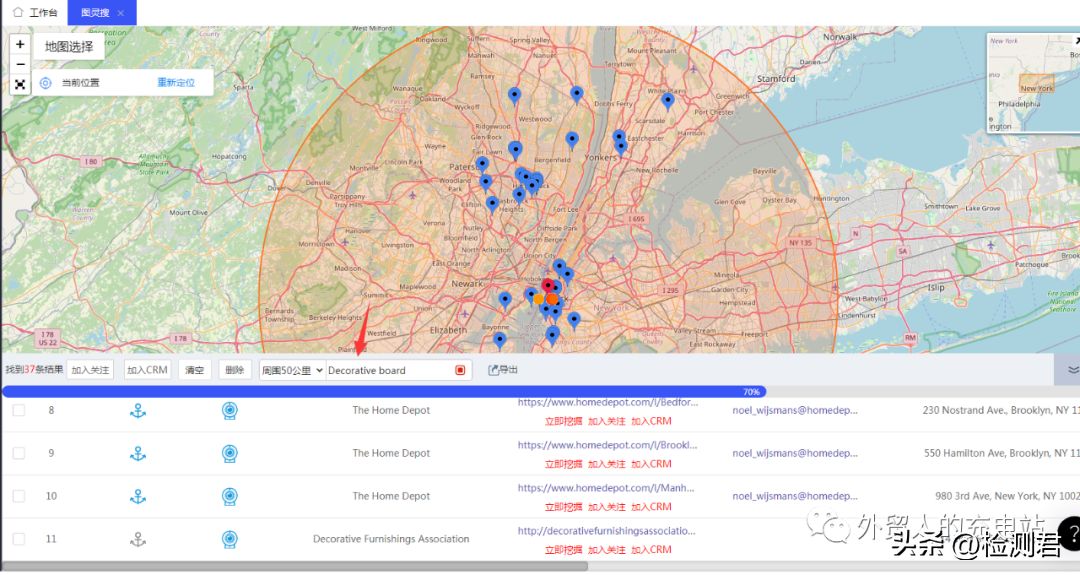Click the overview minimap thumbnail
Image resolution: width=1080 pixels, height=575 pixels.
point(1033,83)
